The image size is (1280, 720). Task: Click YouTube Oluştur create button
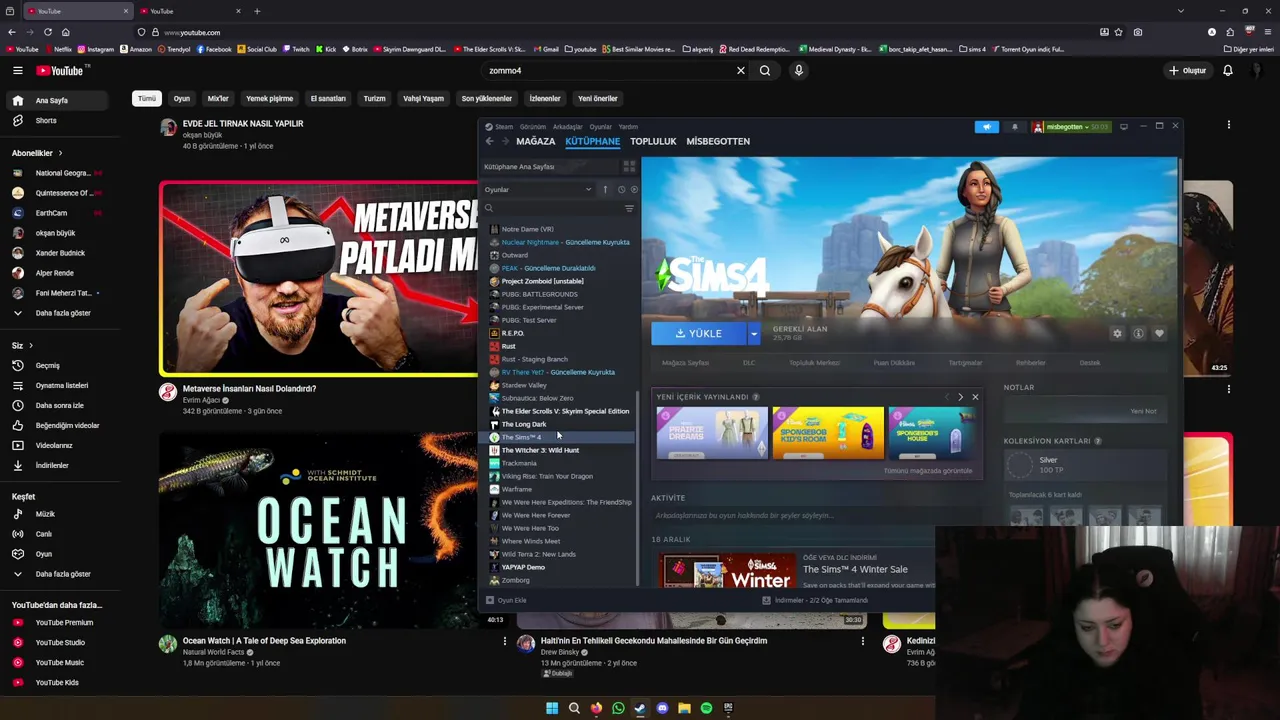coord(1188,70)
